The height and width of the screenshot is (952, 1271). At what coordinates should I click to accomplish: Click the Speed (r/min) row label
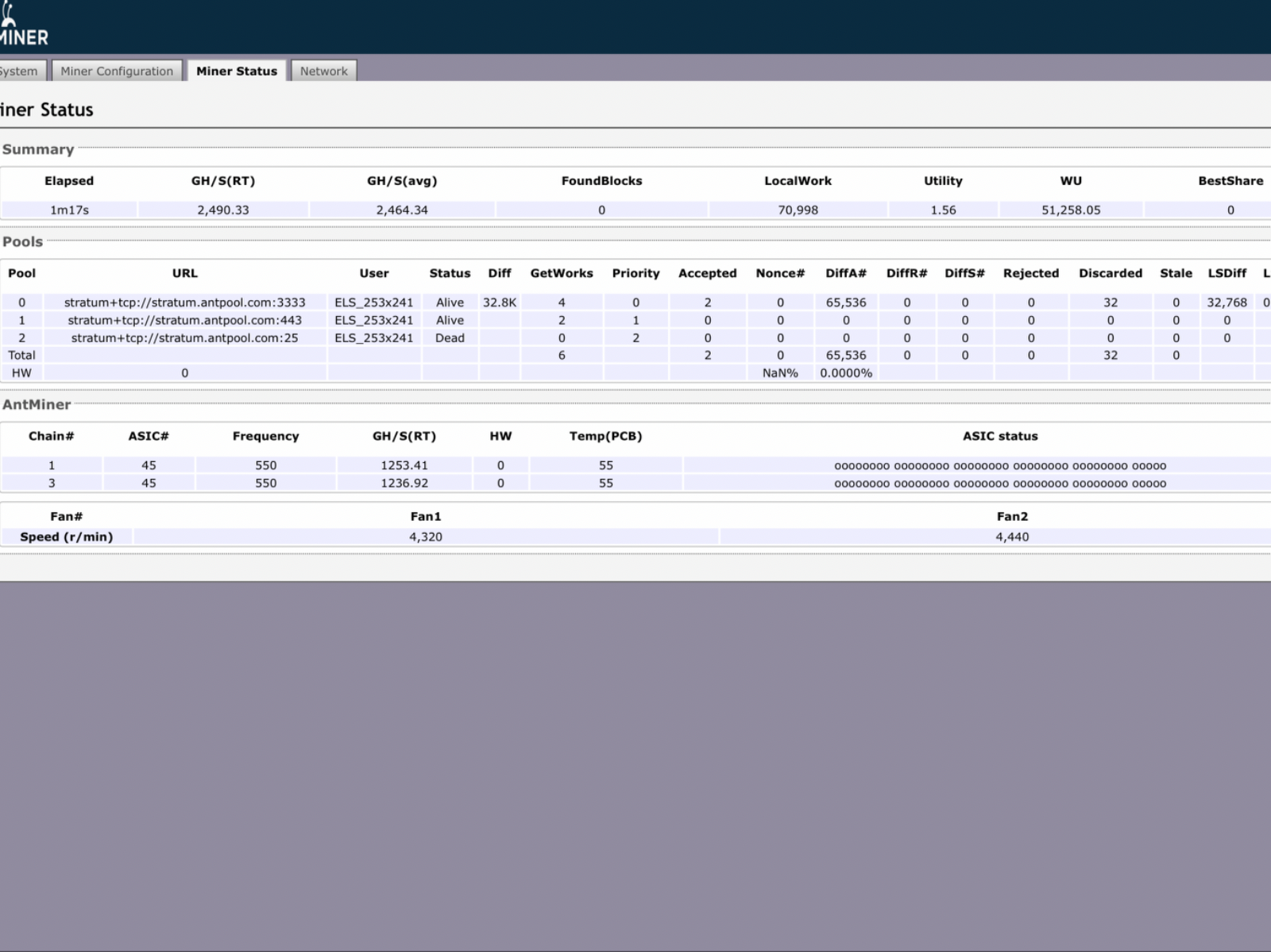[x=66, y=537]
